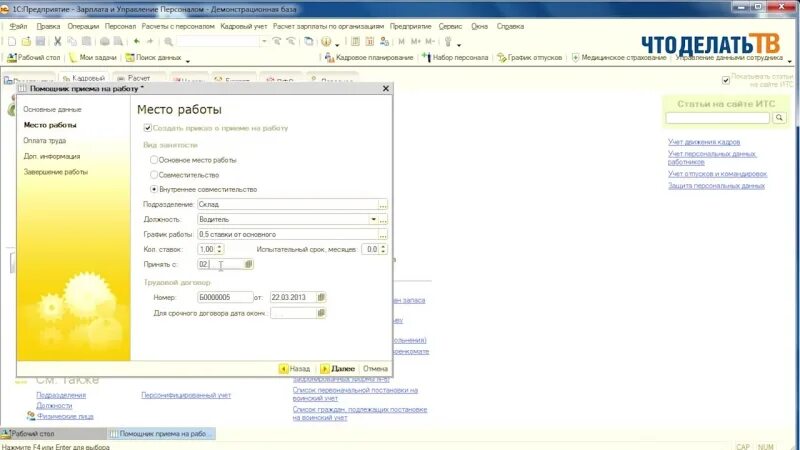Screen dimensions: 800x450
Task: Click the Отмена button
Action: [376, 368]
